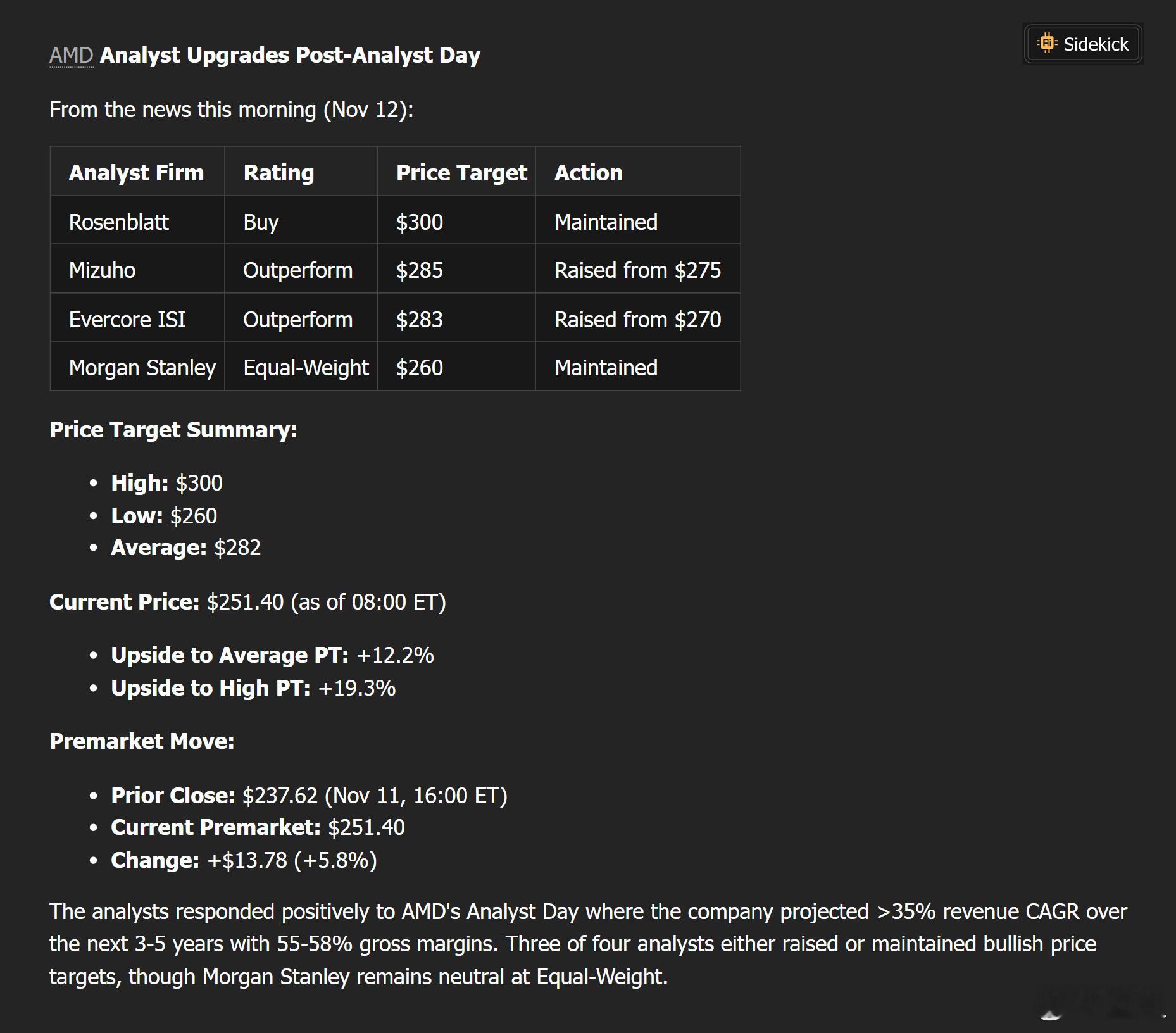Screen dimensions: 1176x1033
Task: Select the $300 price target for Rosenblatt
Action: coord(419,222)
